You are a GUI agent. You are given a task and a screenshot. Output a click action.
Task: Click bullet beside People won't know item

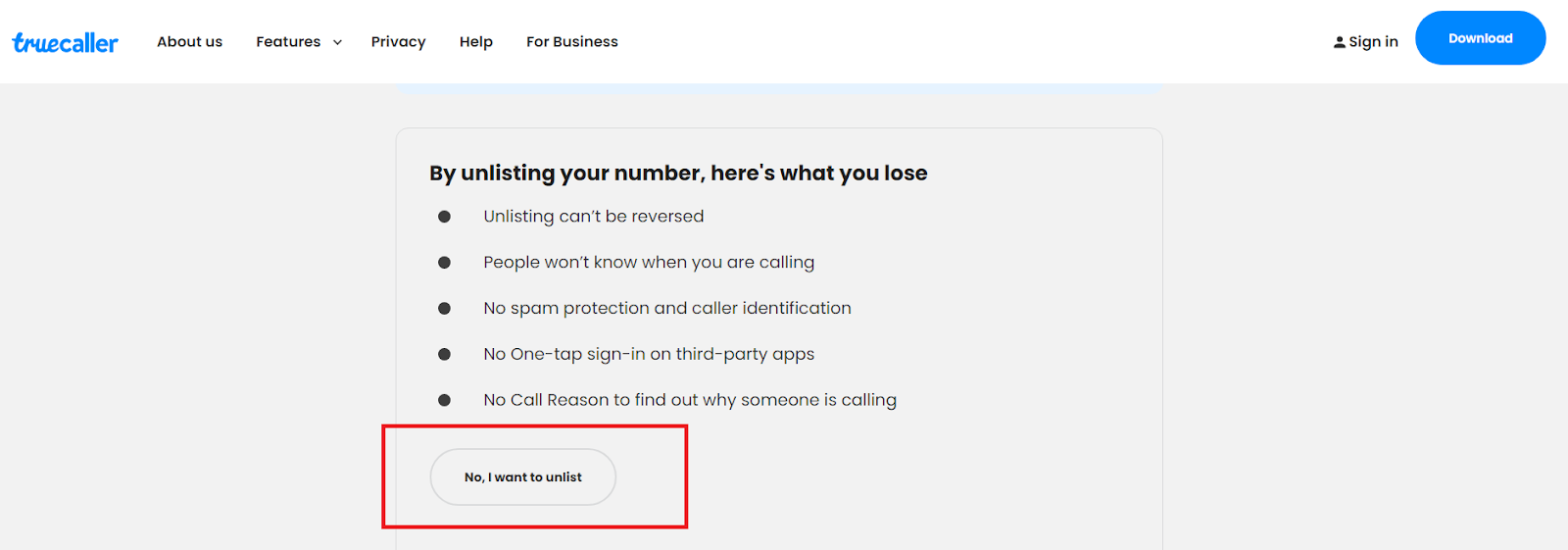tap(444, 263)
